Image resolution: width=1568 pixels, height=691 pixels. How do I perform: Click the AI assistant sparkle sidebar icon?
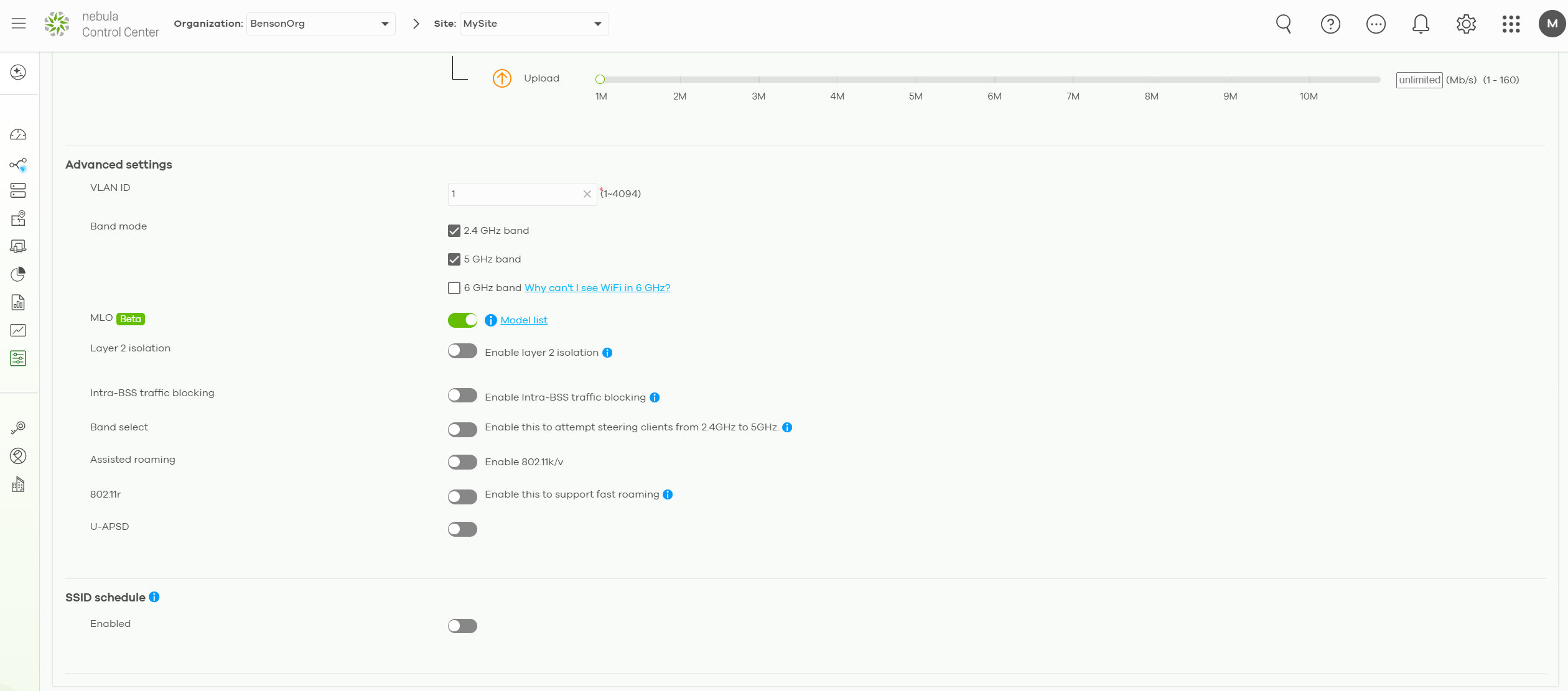(x=18, y=72)
